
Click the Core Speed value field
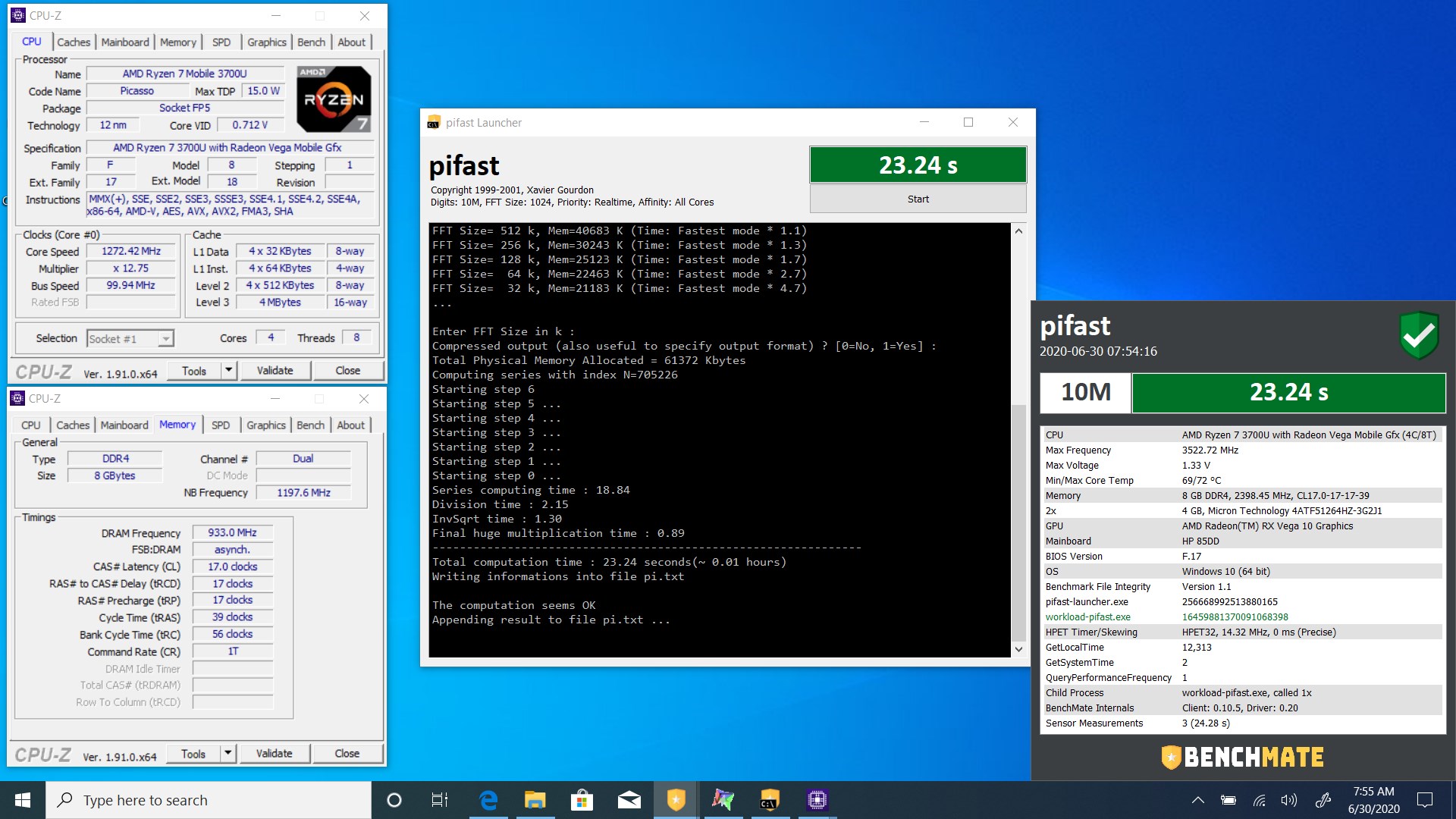point(131,251)
